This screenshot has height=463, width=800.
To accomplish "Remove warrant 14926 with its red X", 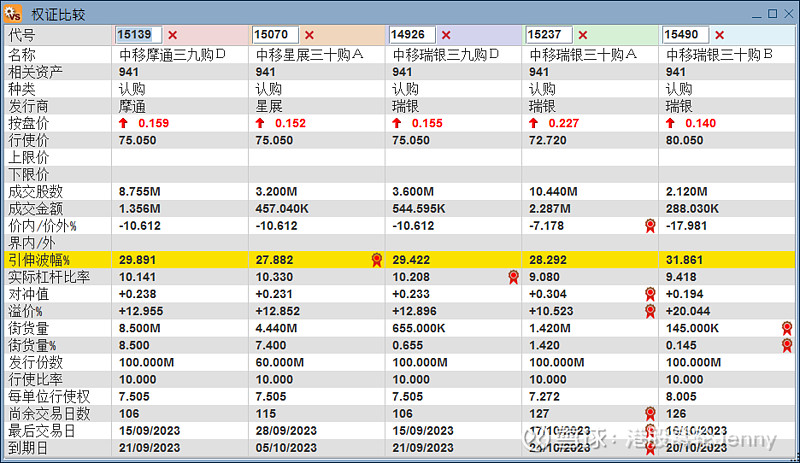I will [446, 35].
